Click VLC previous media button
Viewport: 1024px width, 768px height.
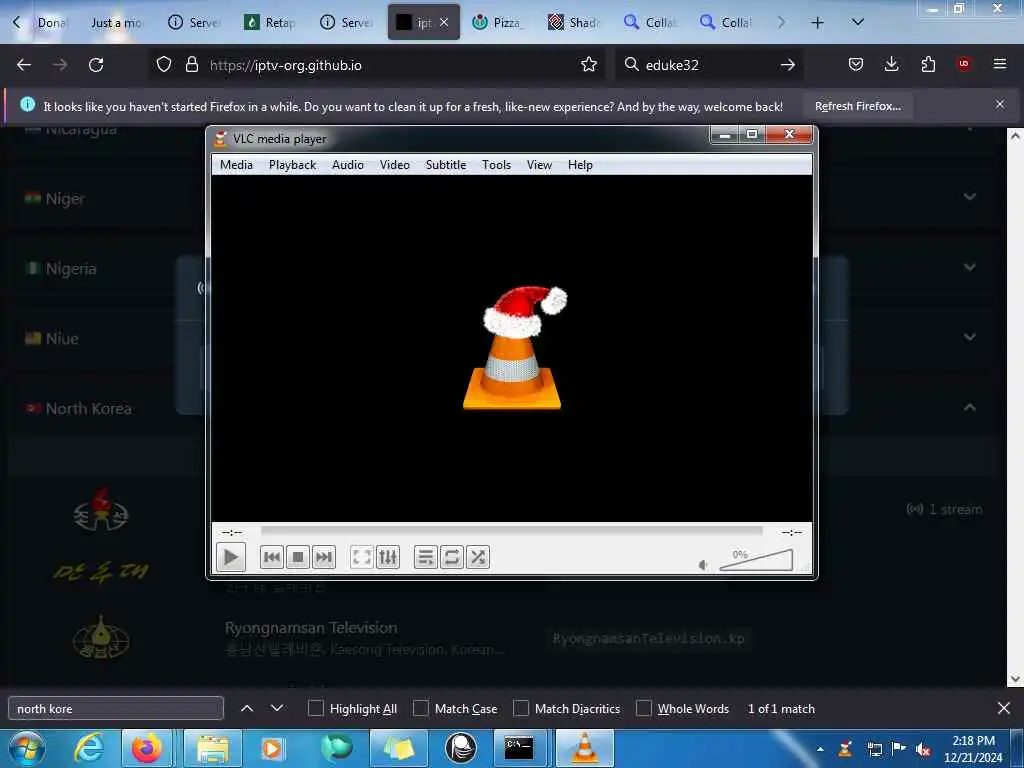tap(272, 557)
